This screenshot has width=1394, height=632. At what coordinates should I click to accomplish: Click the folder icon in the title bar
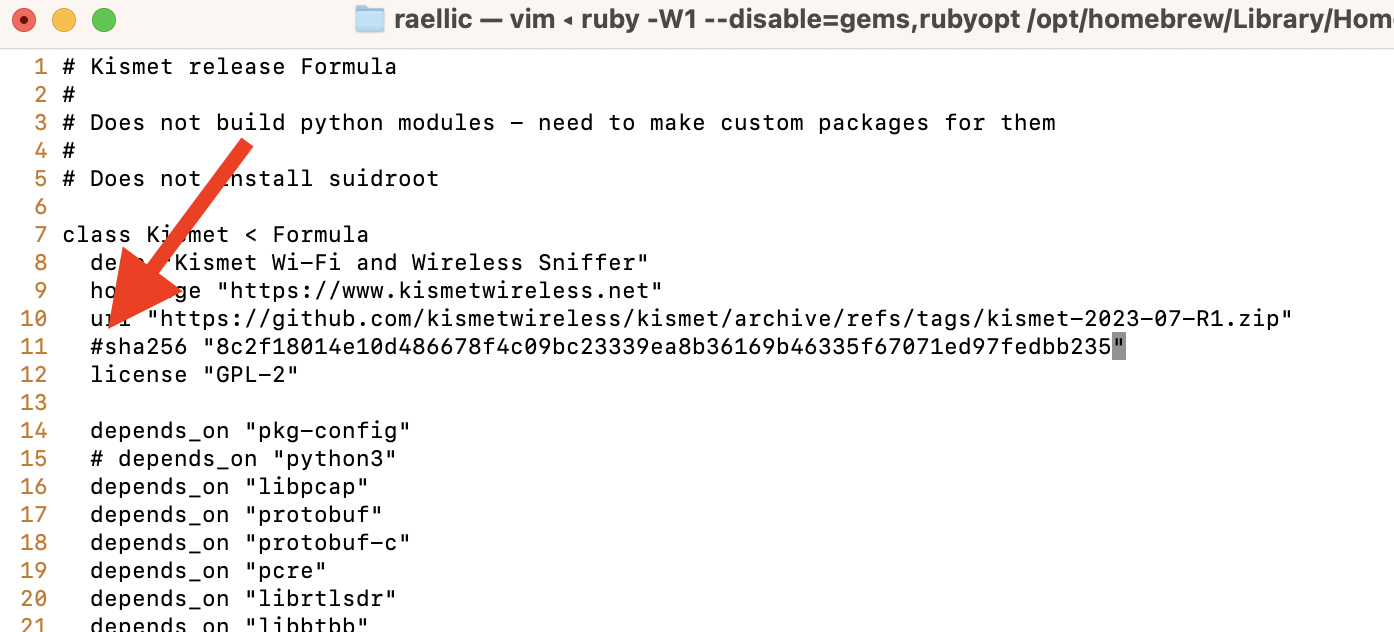(369, 18)
